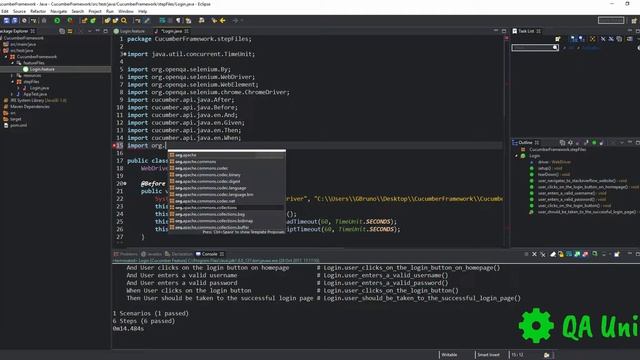Click the Focus on Workweek icon in Task List

coord(593,39)
